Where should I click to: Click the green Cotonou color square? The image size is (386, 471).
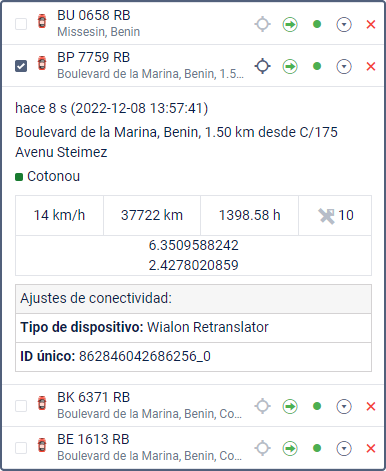point(19,177)
